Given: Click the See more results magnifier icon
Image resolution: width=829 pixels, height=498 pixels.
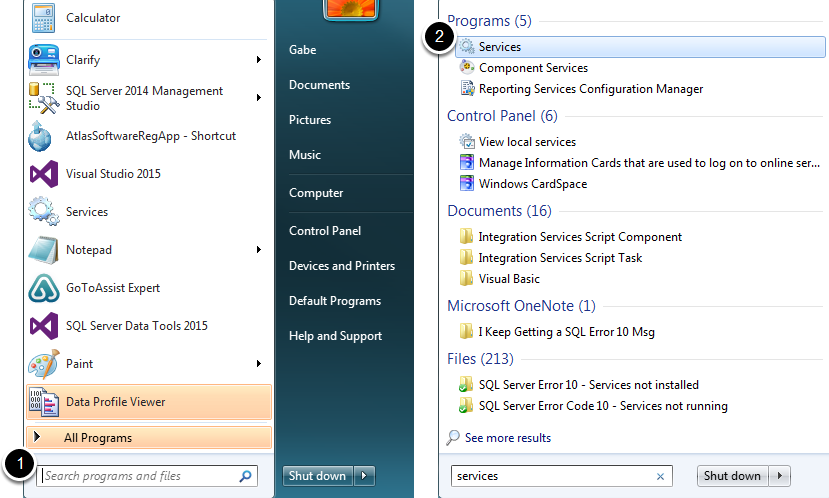Looking at the screenshot, I should pos(453,438).
